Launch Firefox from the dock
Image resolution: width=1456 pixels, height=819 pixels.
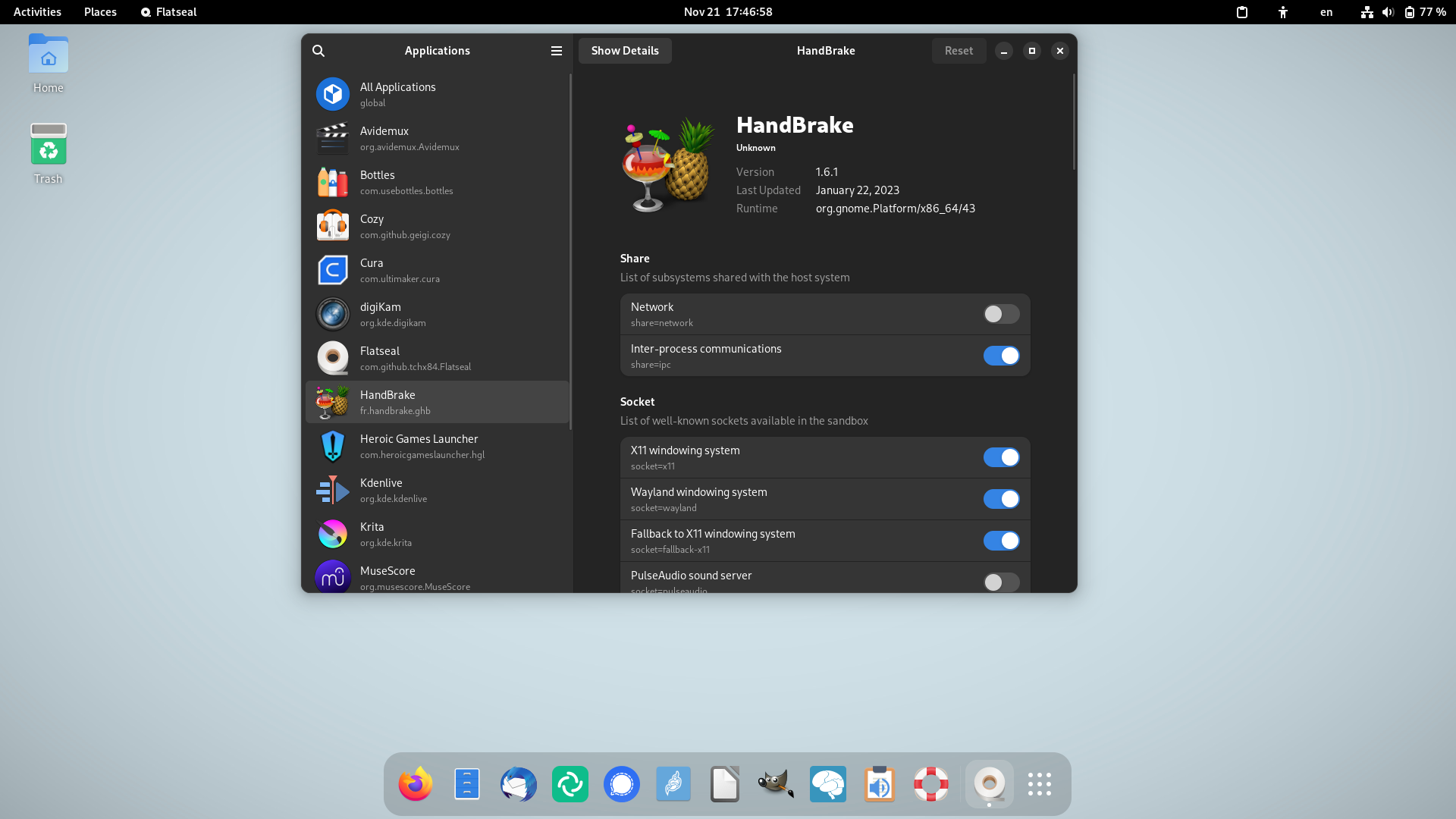point(416,784)
